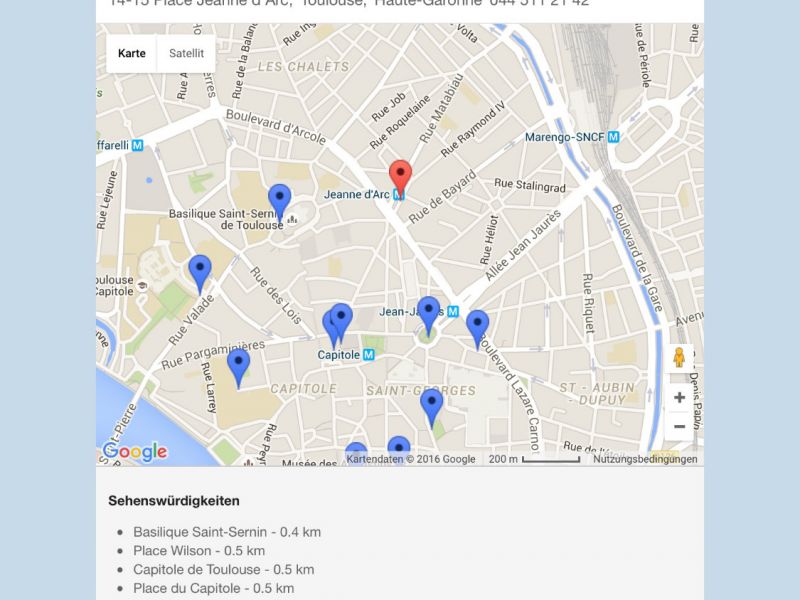Viewport: 800px width, 600px height.
Task: Click the Kartendaten © 2016 Google text
Action: pyautogui.click(x=411, y=459)
